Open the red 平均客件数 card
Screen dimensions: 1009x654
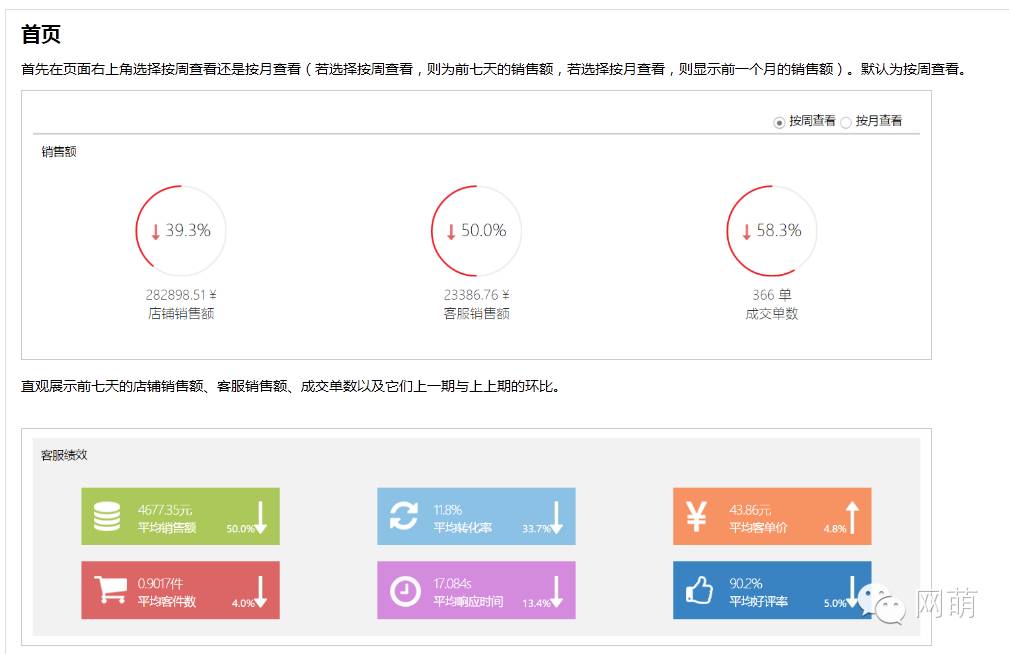tap(180, 590)
